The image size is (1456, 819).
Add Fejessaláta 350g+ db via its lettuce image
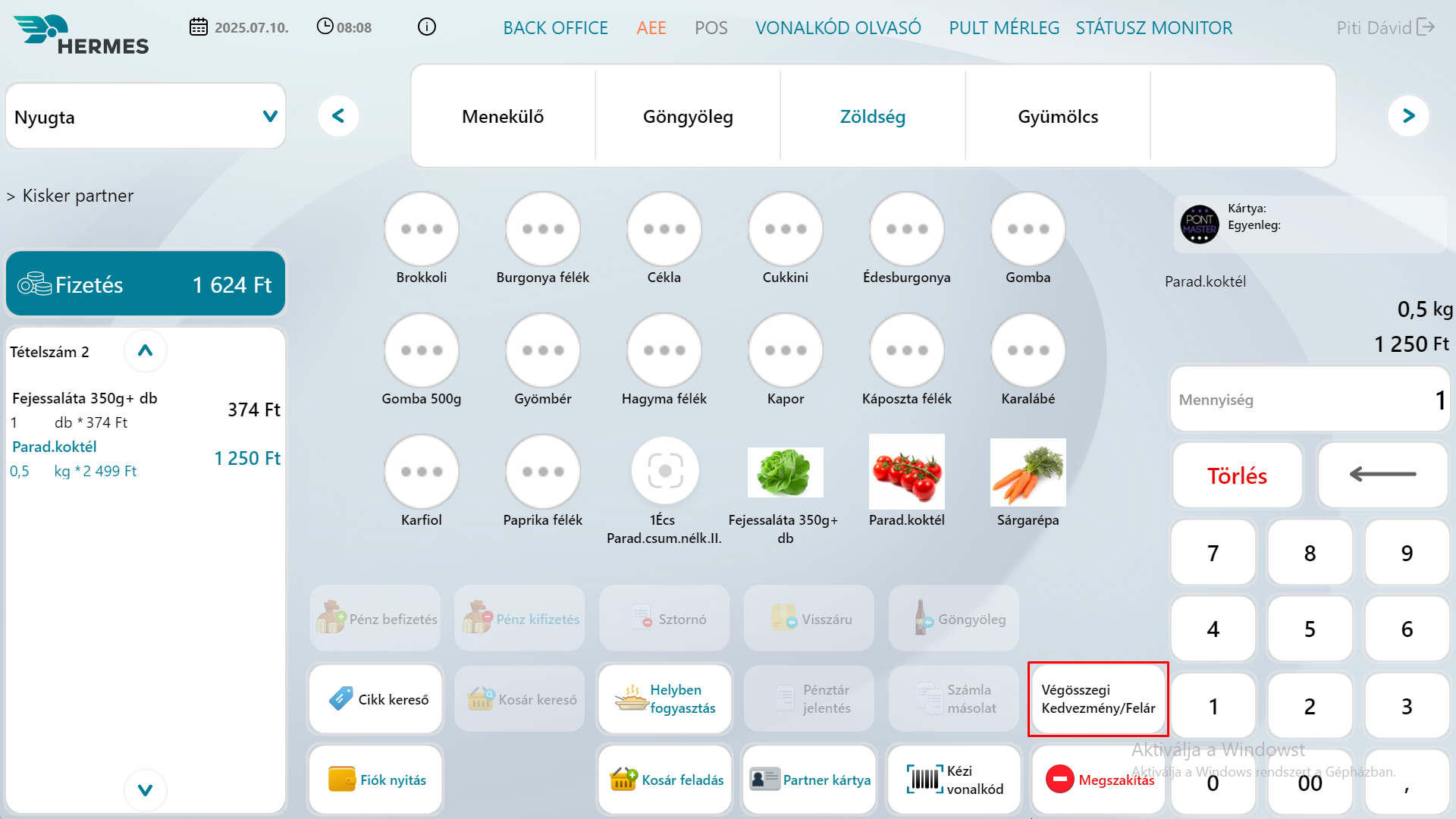[x=786, y=472]
